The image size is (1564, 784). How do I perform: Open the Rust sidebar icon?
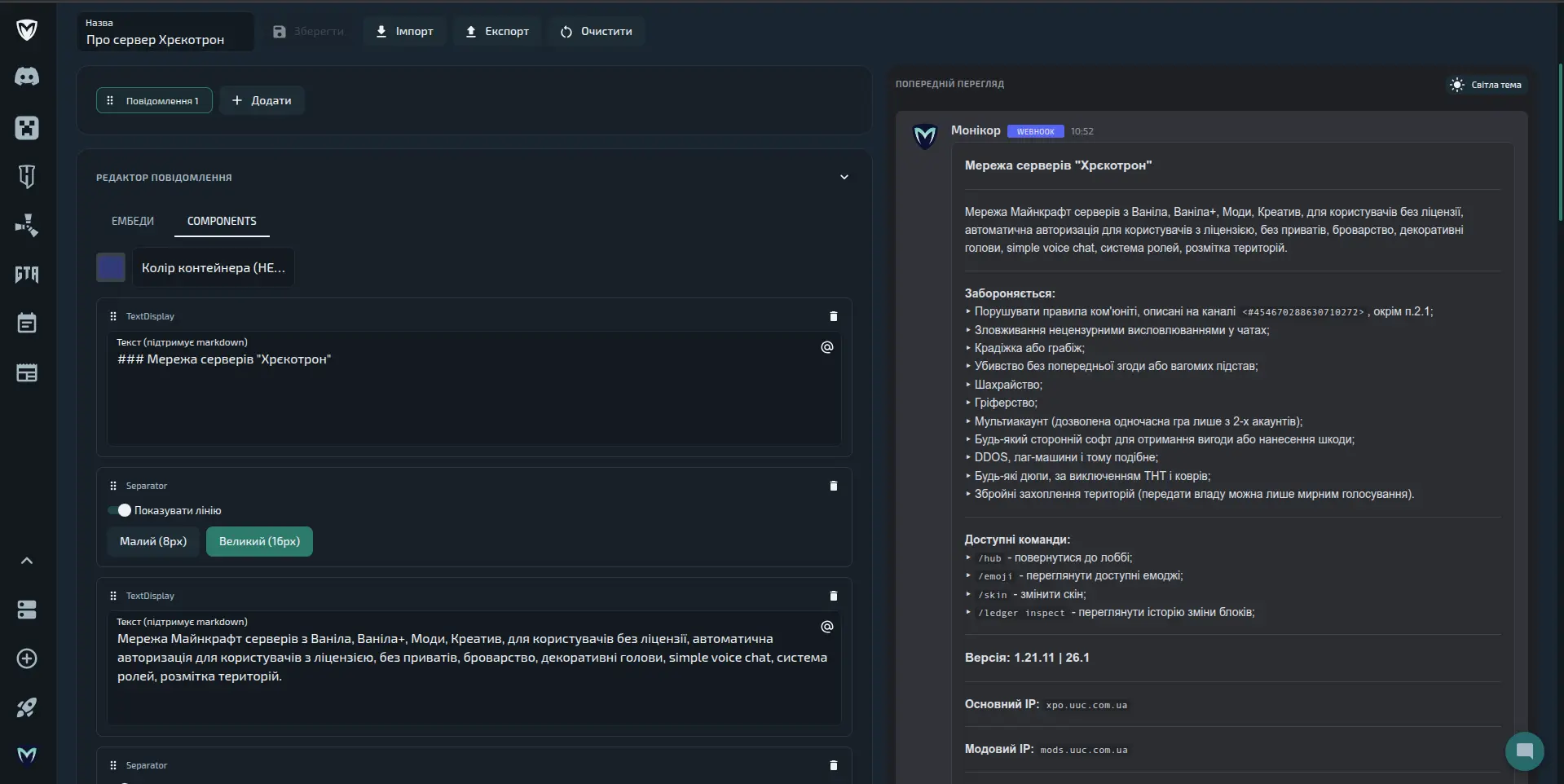pyautogui.click(x=27, y=225)
